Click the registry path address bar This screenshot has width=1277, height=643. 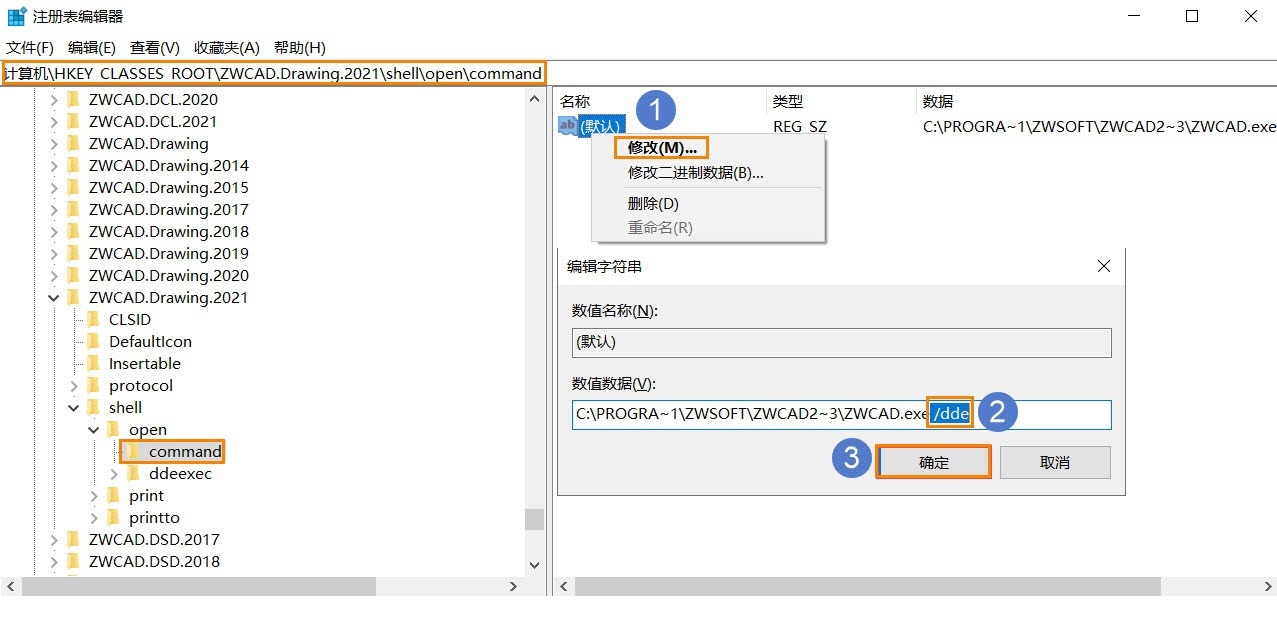(273, 73)
